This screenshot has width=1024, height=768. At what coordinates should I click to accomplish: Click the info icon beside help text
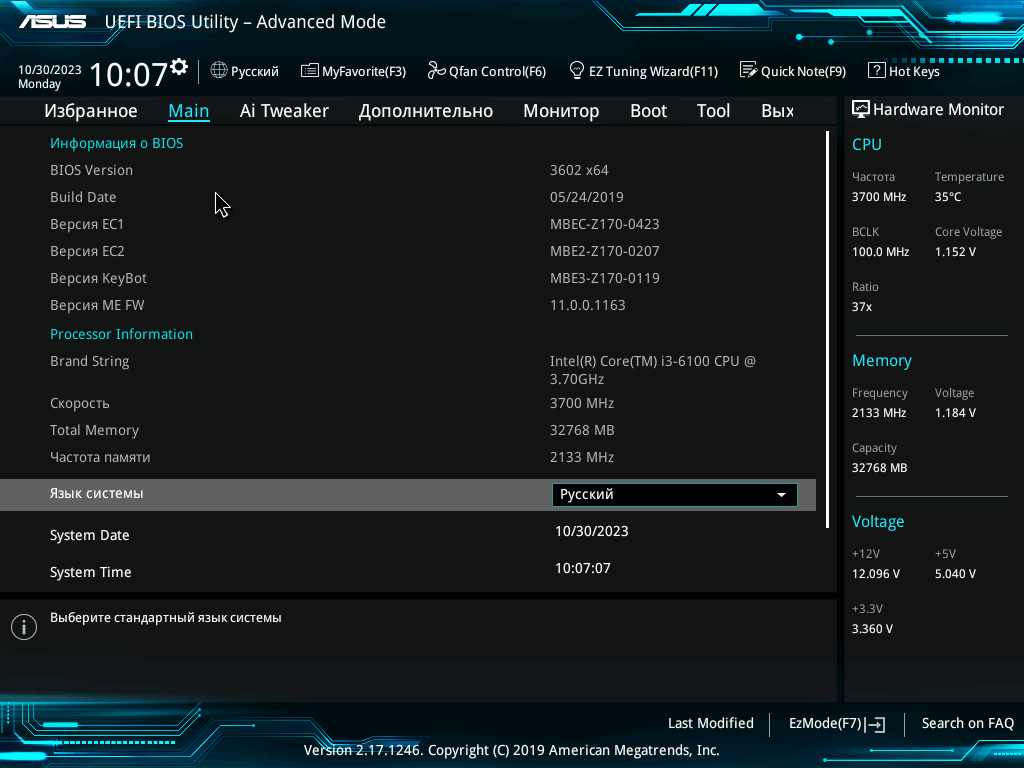click(24, 627)
